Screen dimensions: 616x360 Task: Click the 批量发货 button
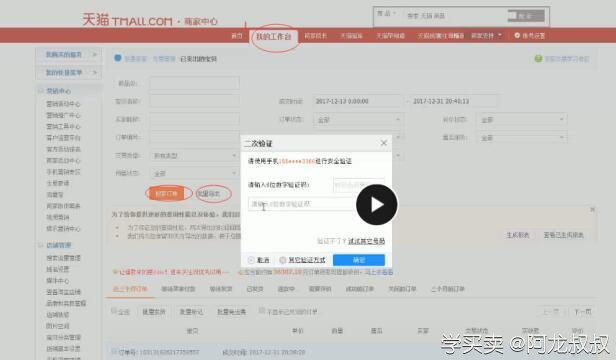pyautogui.click(x=154, y=312)
